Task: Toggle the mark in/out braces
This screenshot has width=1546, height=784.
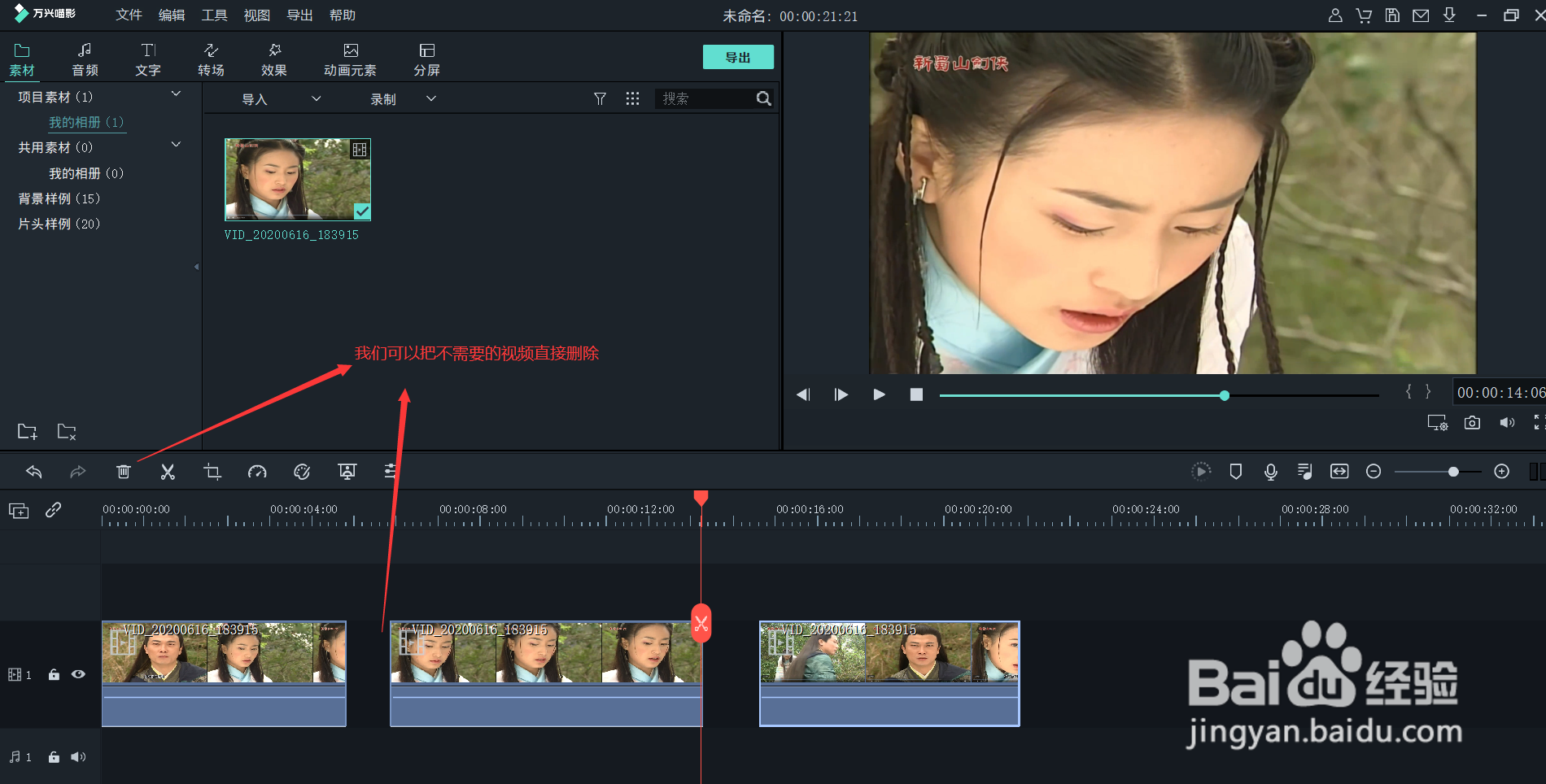Action: pyautogui.click(x=1418, y=392)
